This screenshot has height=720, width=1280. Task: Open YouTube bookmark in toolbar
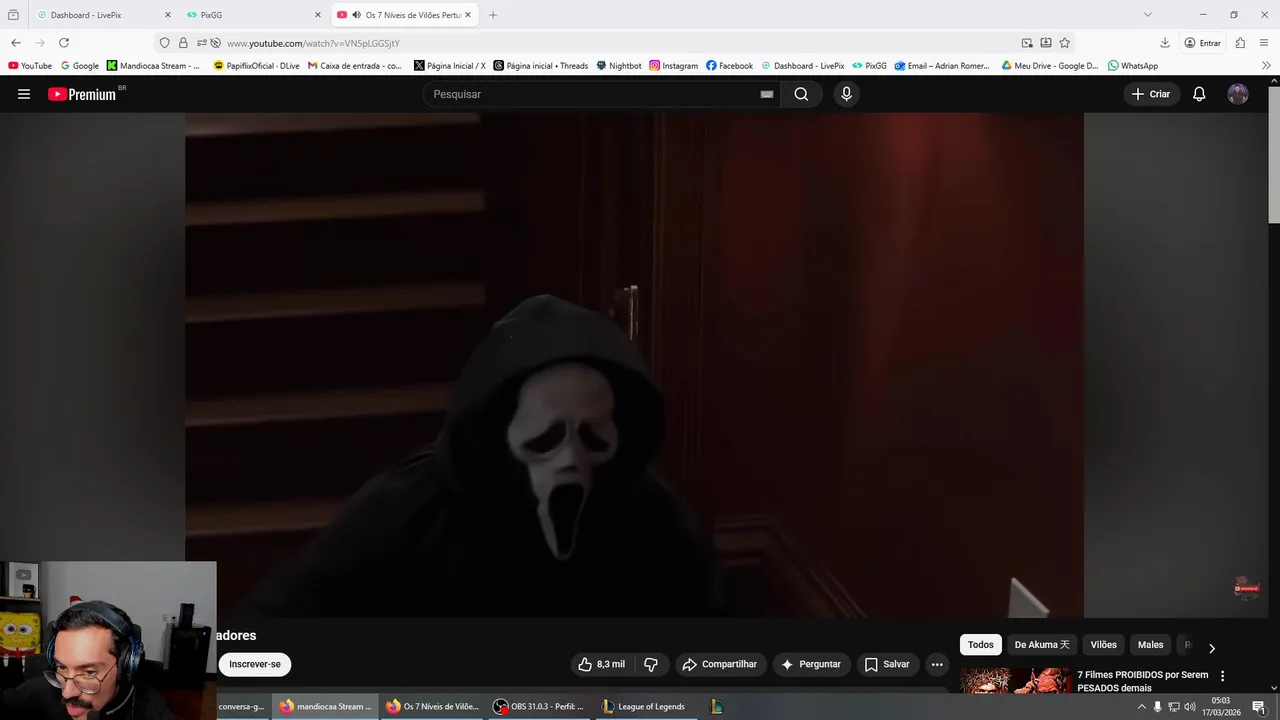point(30,66)
